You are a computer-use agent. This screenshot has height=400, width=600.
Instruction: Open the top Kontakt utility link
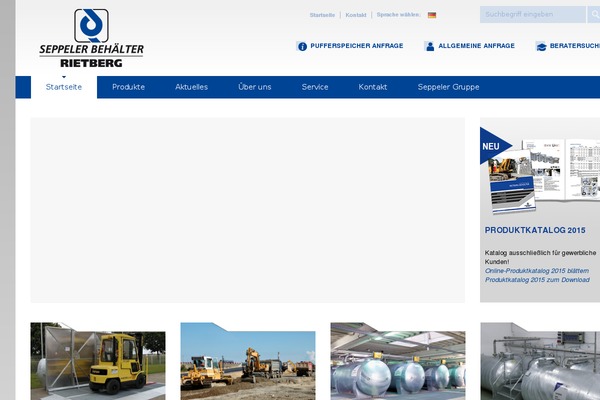click(356, 15)
